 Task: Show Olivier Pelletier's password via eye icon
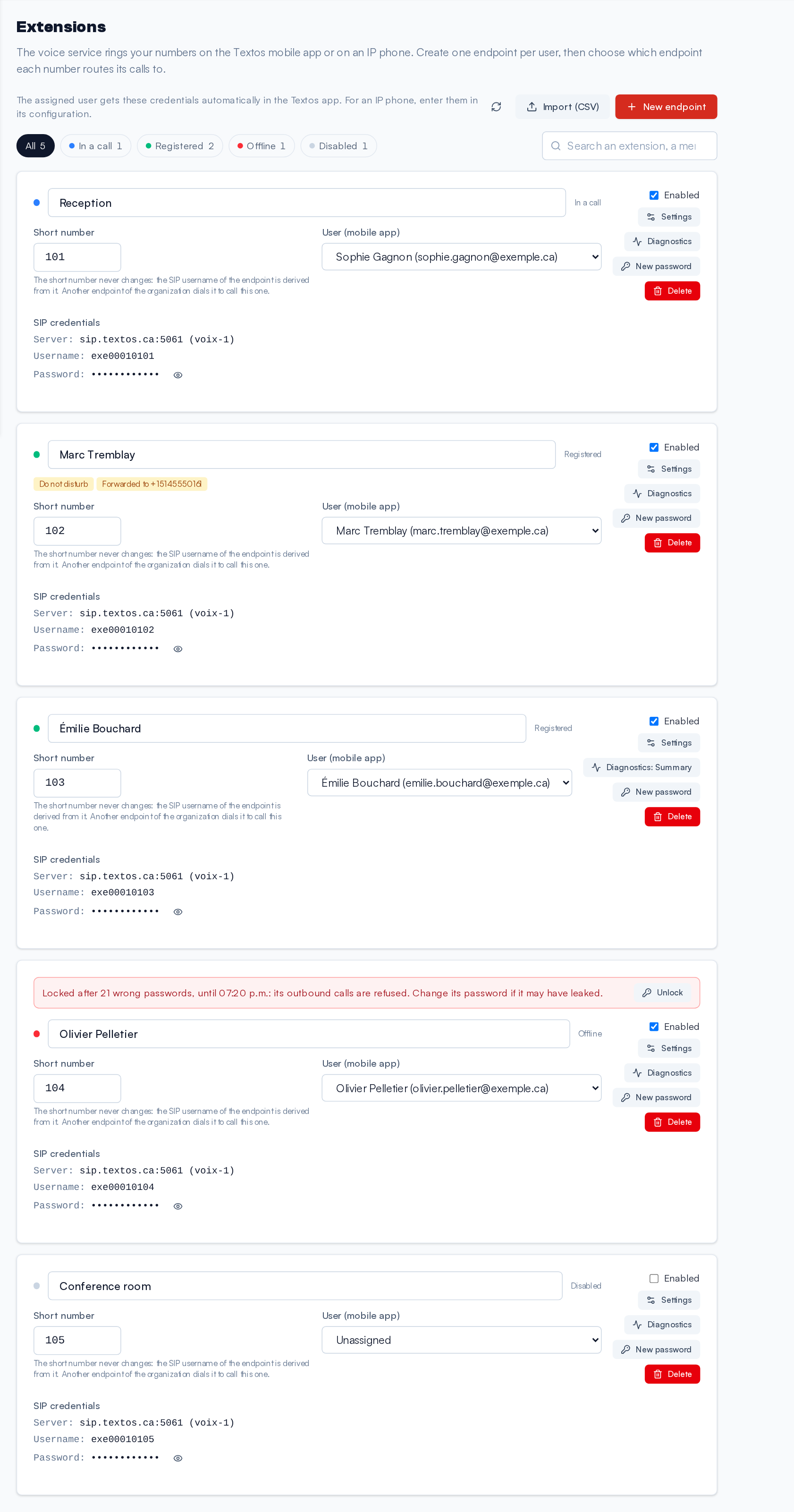point(178,1206)
